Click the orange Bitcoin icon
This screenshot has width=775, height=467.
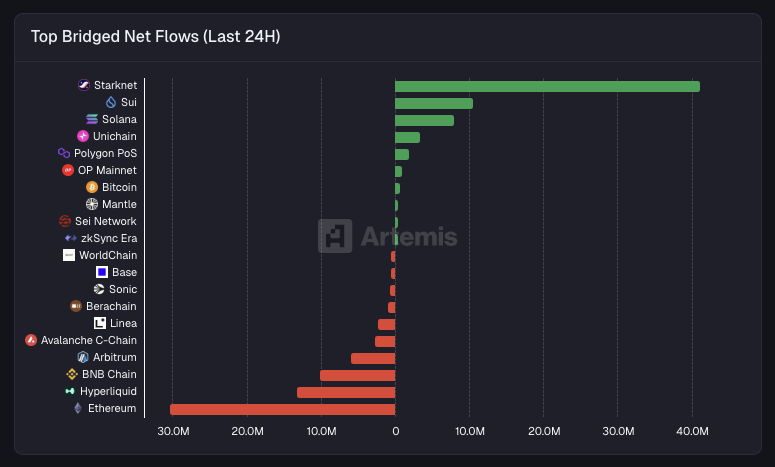coord(92,187)
